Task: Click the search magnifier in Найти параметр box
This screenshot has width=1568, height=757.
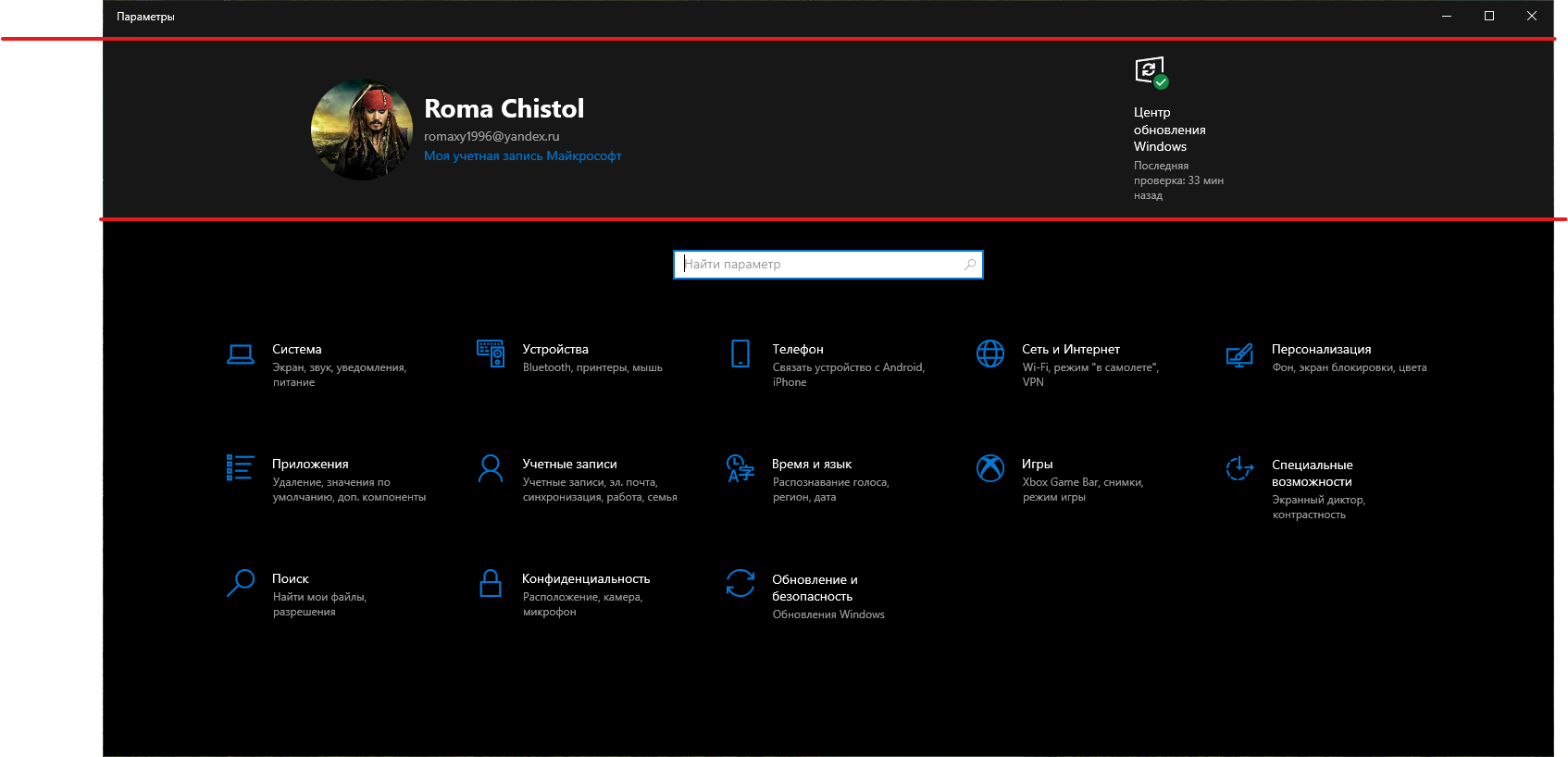Action: coord(970,265)
